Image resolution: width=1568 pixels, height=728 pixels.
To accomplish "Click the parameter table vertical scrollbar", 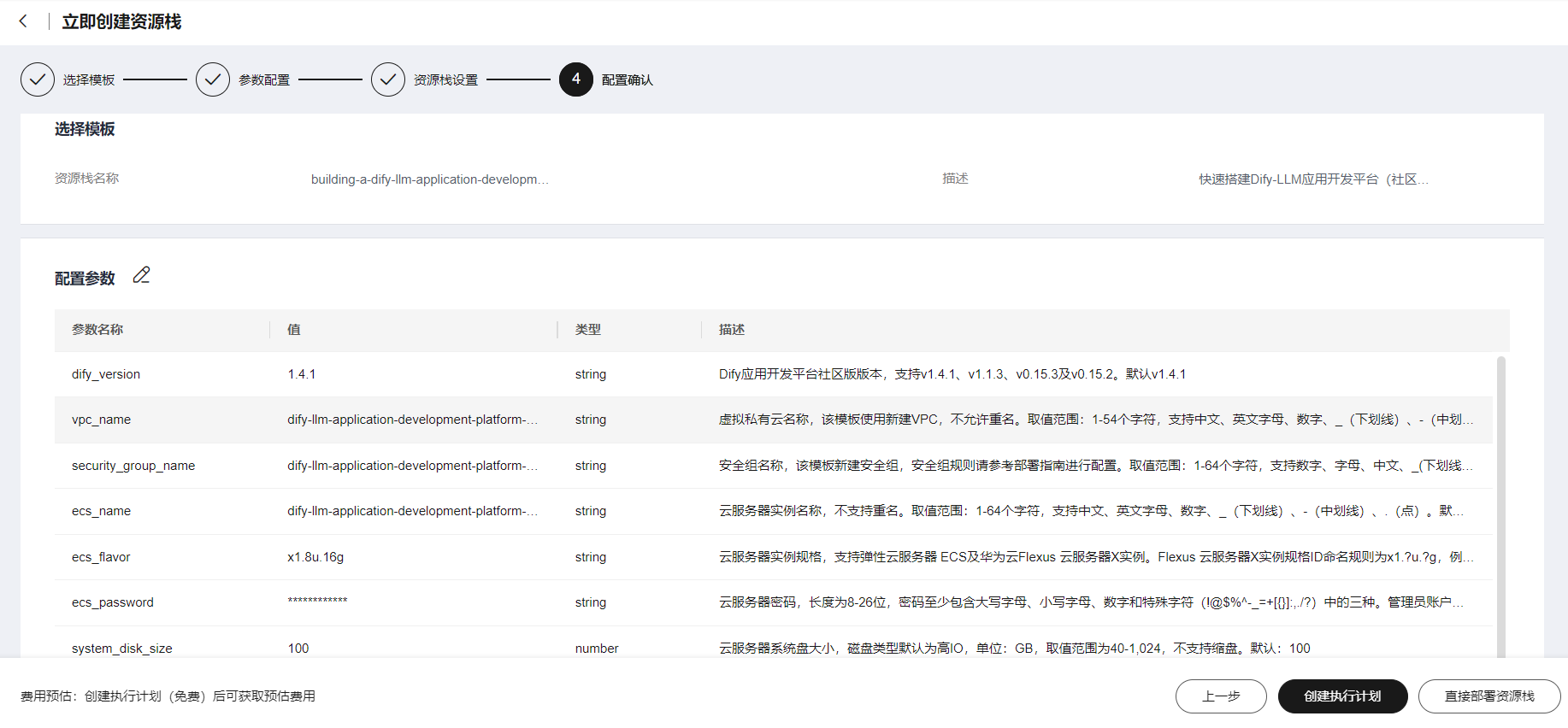I will (x=1501, y=506).
